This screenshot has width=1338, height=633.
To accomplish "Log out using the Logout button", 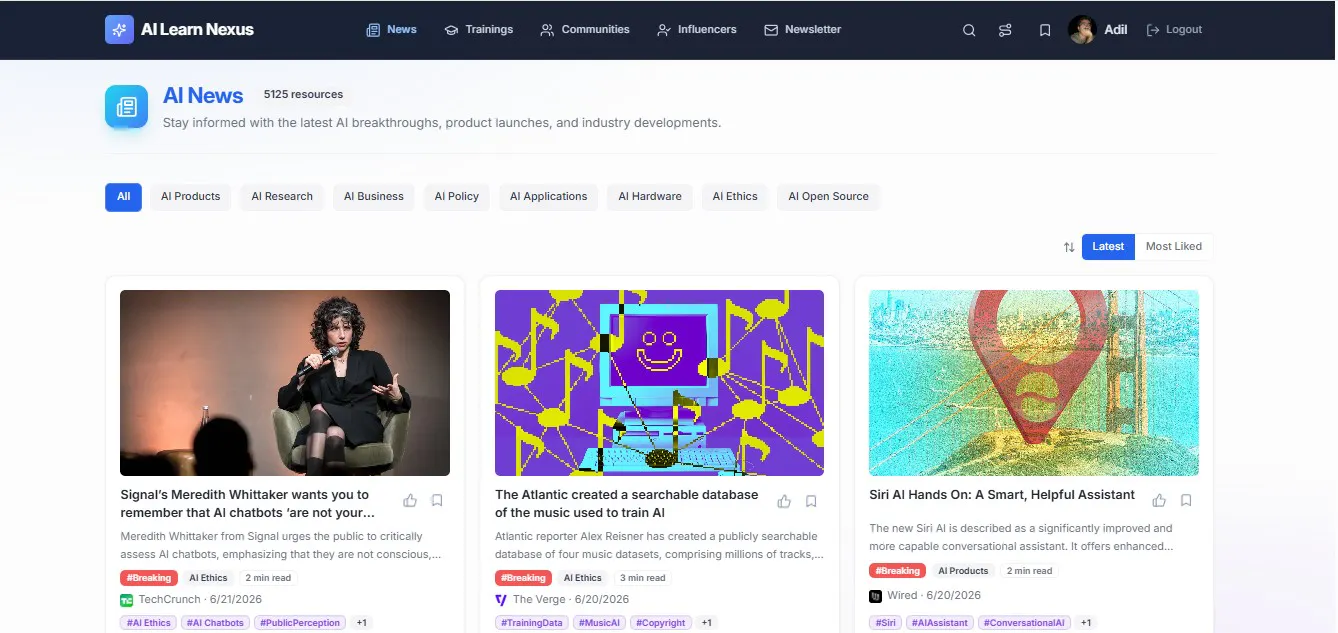I will 1174,30.
